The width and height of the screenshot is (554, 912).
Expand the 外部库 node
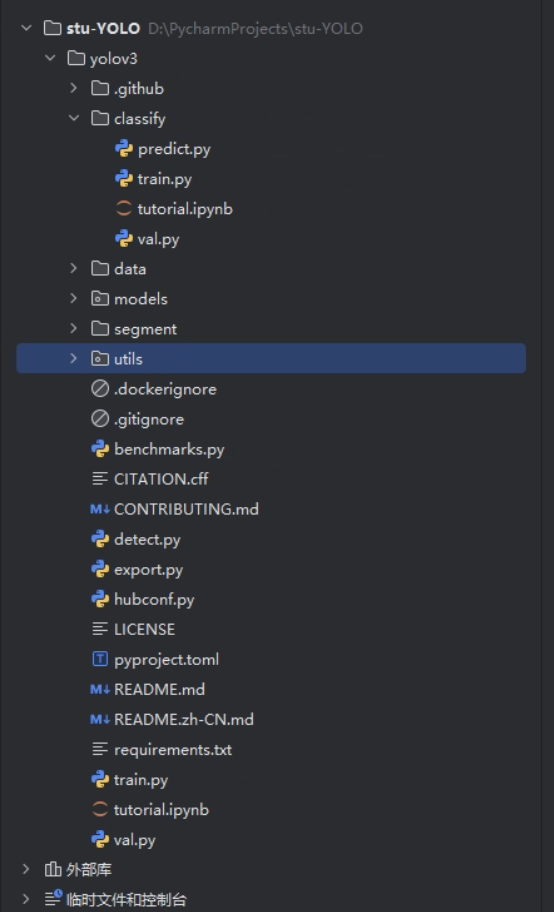[26, 870]
